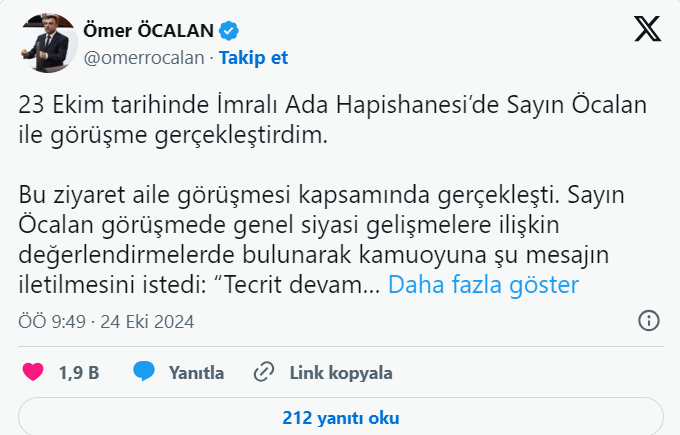Open the @omerrocalan handle link
The image size is (680, 435).
(144, 58)
